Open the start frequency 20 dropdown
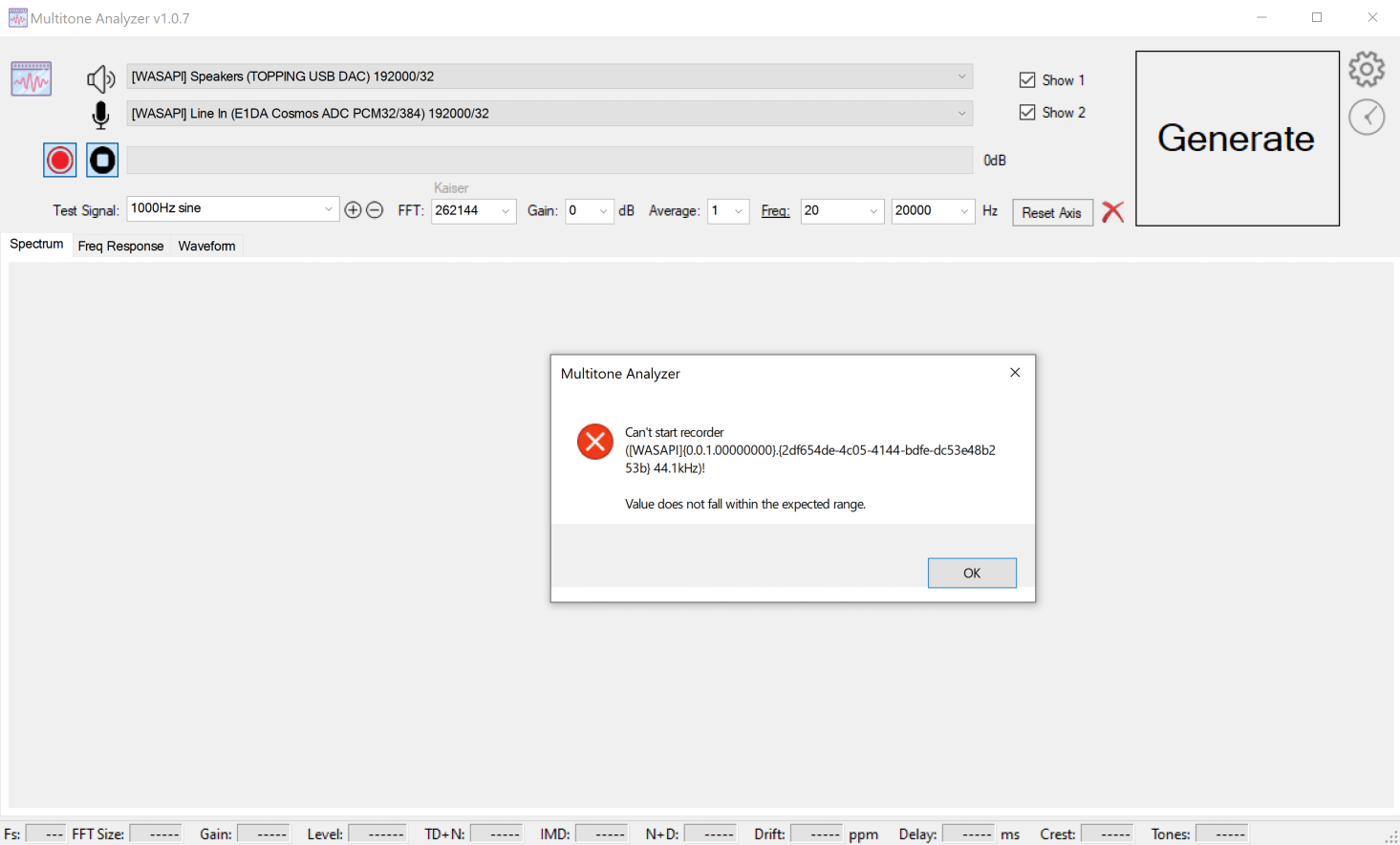 pos(842,210)
